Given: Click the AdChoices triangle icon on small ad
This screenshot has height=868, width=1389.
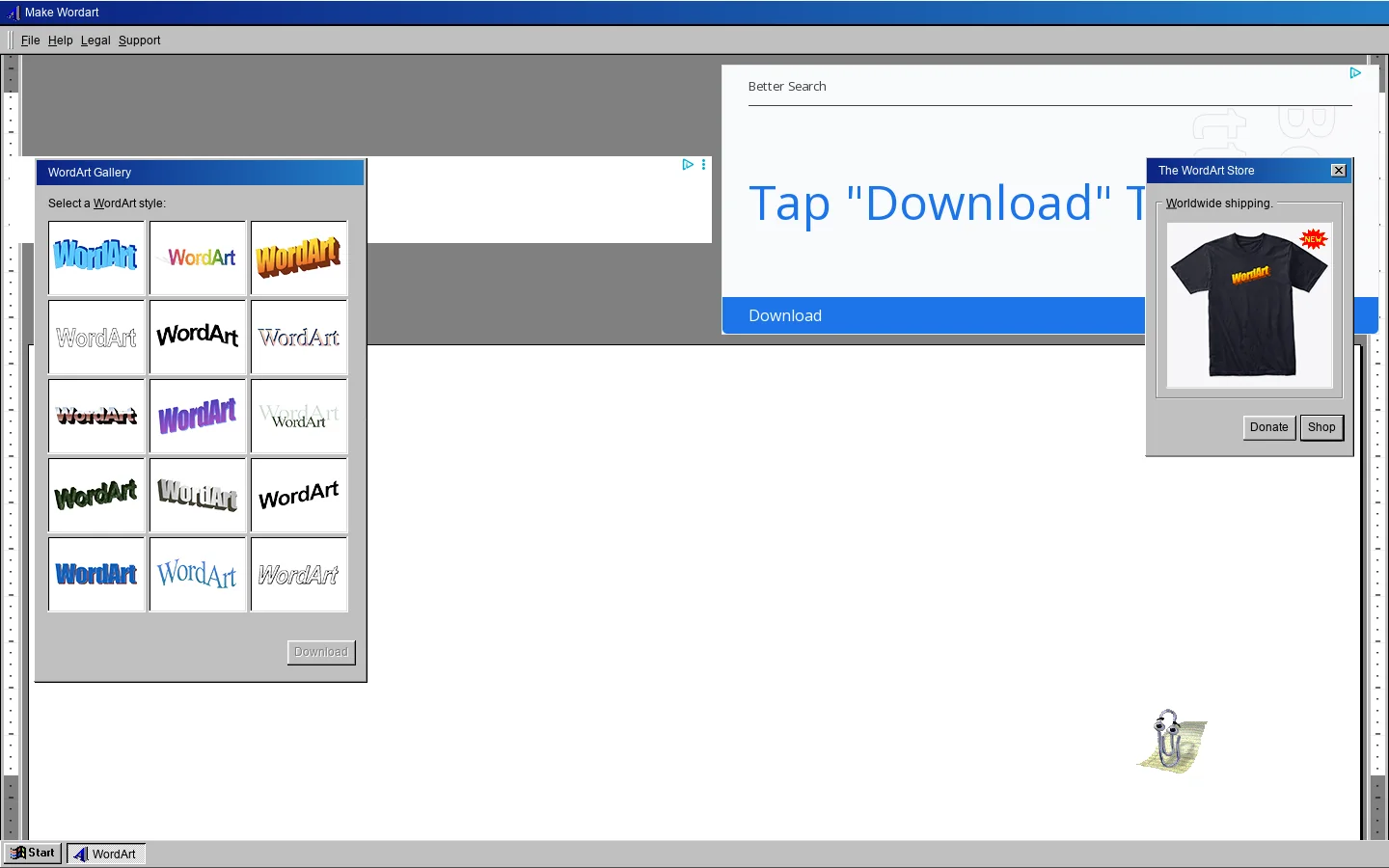Looking at the screenshot, I should tap(688, 165).
